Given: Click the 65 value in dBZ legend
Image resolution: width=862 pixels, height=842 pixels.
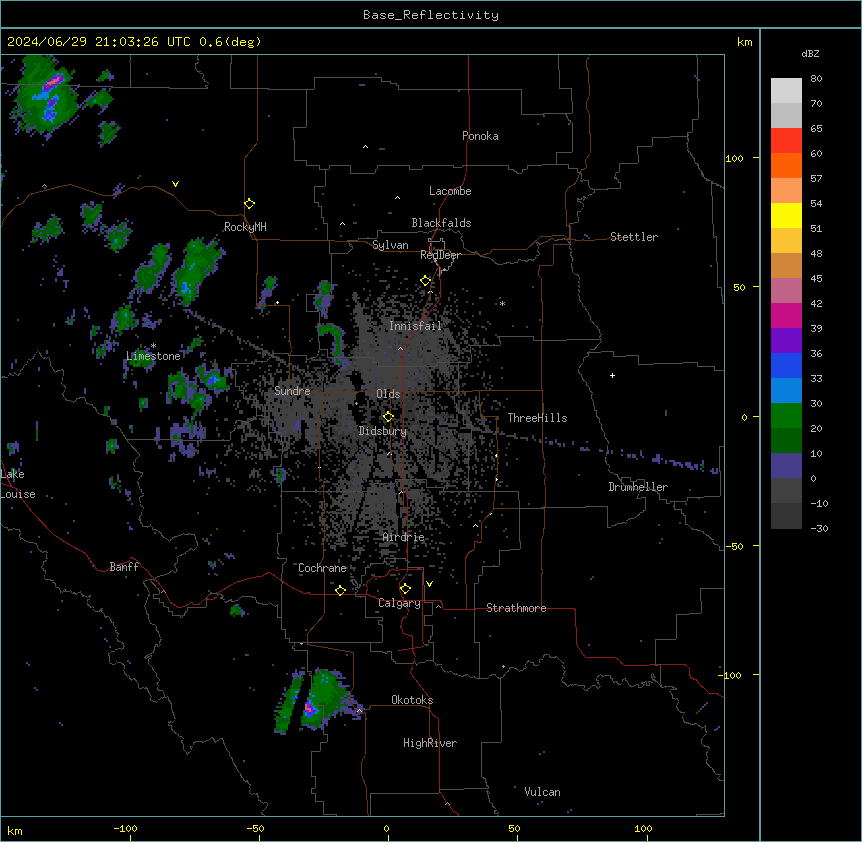Looking at the screenshot, I should point(816,129).
